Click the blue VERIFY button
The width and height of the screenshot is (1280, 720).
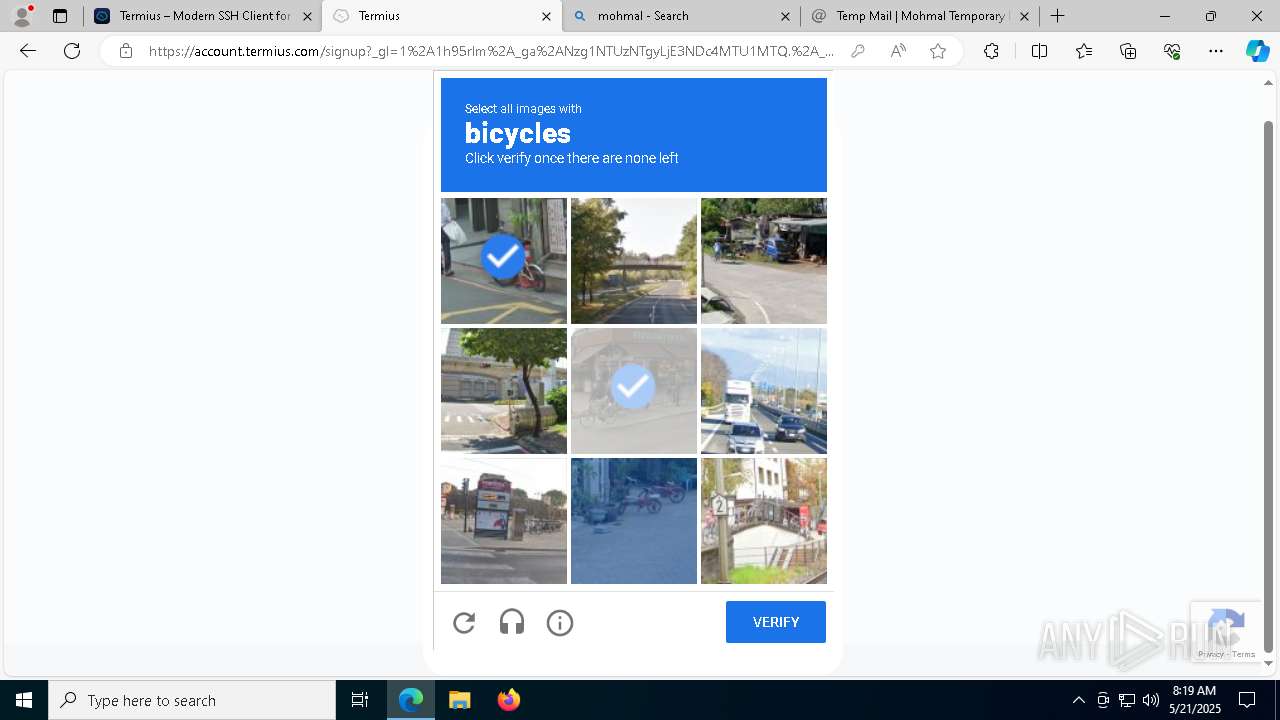coord(776,622)
